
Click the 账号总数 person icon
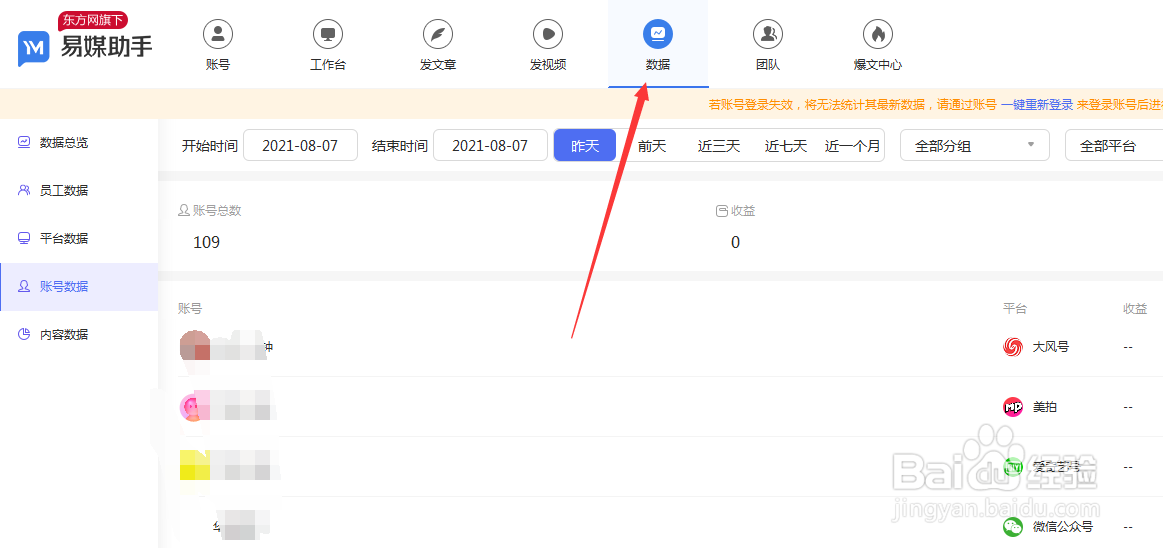coord(183,211)
